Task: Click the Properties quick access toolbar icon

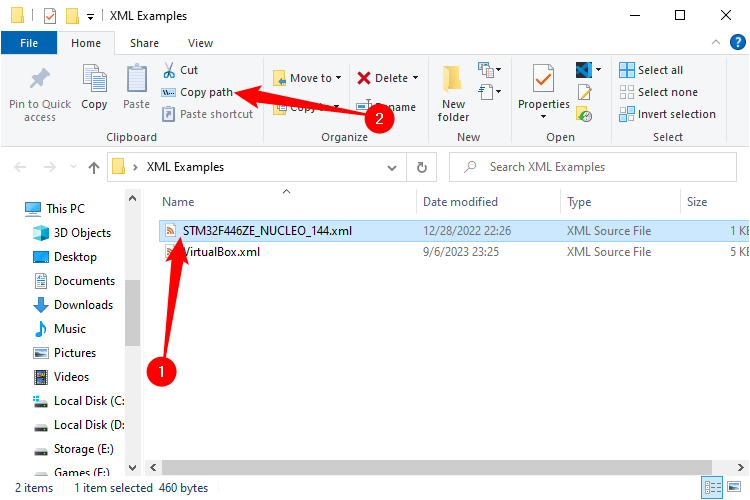Action: pos(50,15)
